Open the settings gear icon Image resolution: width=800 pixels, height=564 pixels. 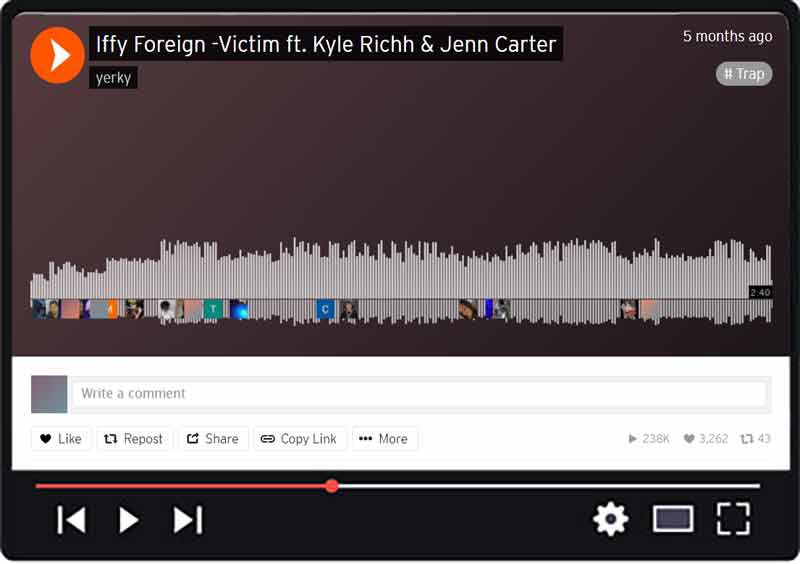(610, 519)
